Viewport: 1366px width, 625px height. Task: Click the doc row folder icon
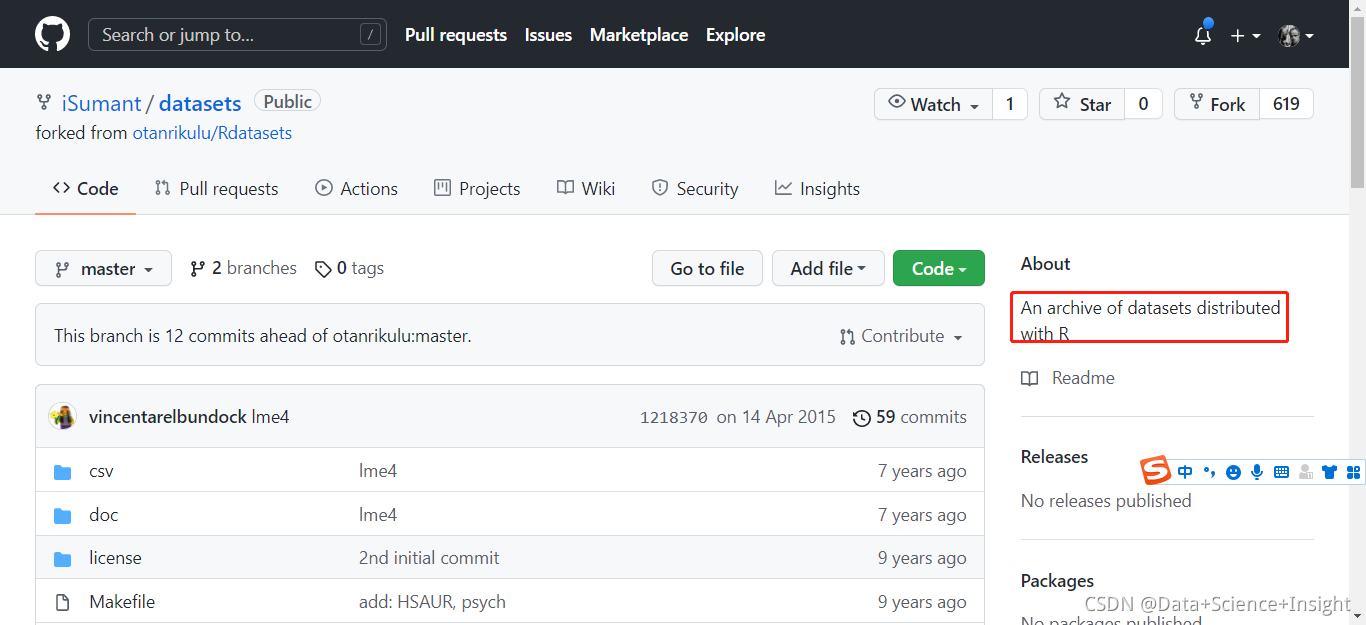pyautogui.click(x=62, y=516)
